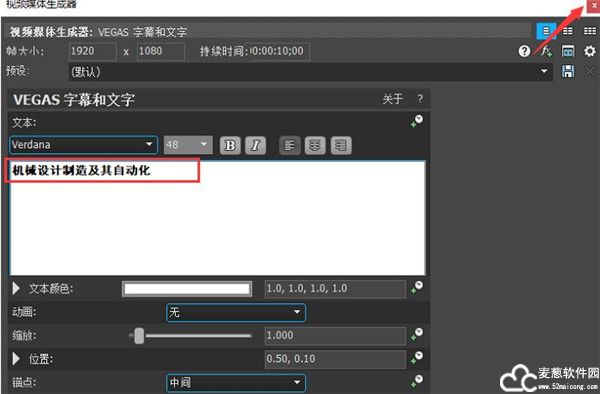The image size is (600, 394).
Task: Click the position value field 0.50, 0.10
Action: (335, 359)
